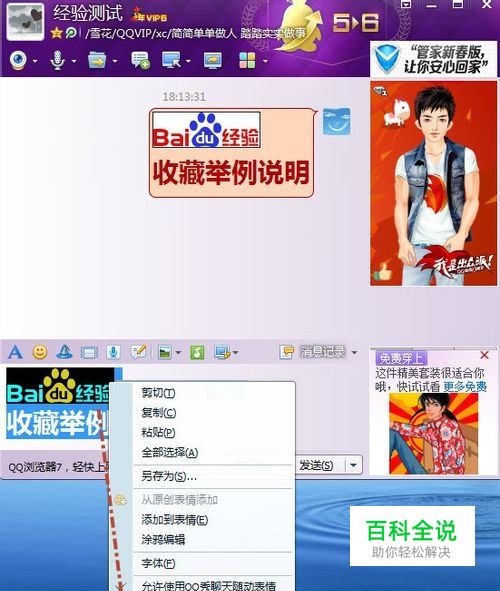
Task: Expand the 消息记录 dropdown arrow
Action: (x=354, y=353)
